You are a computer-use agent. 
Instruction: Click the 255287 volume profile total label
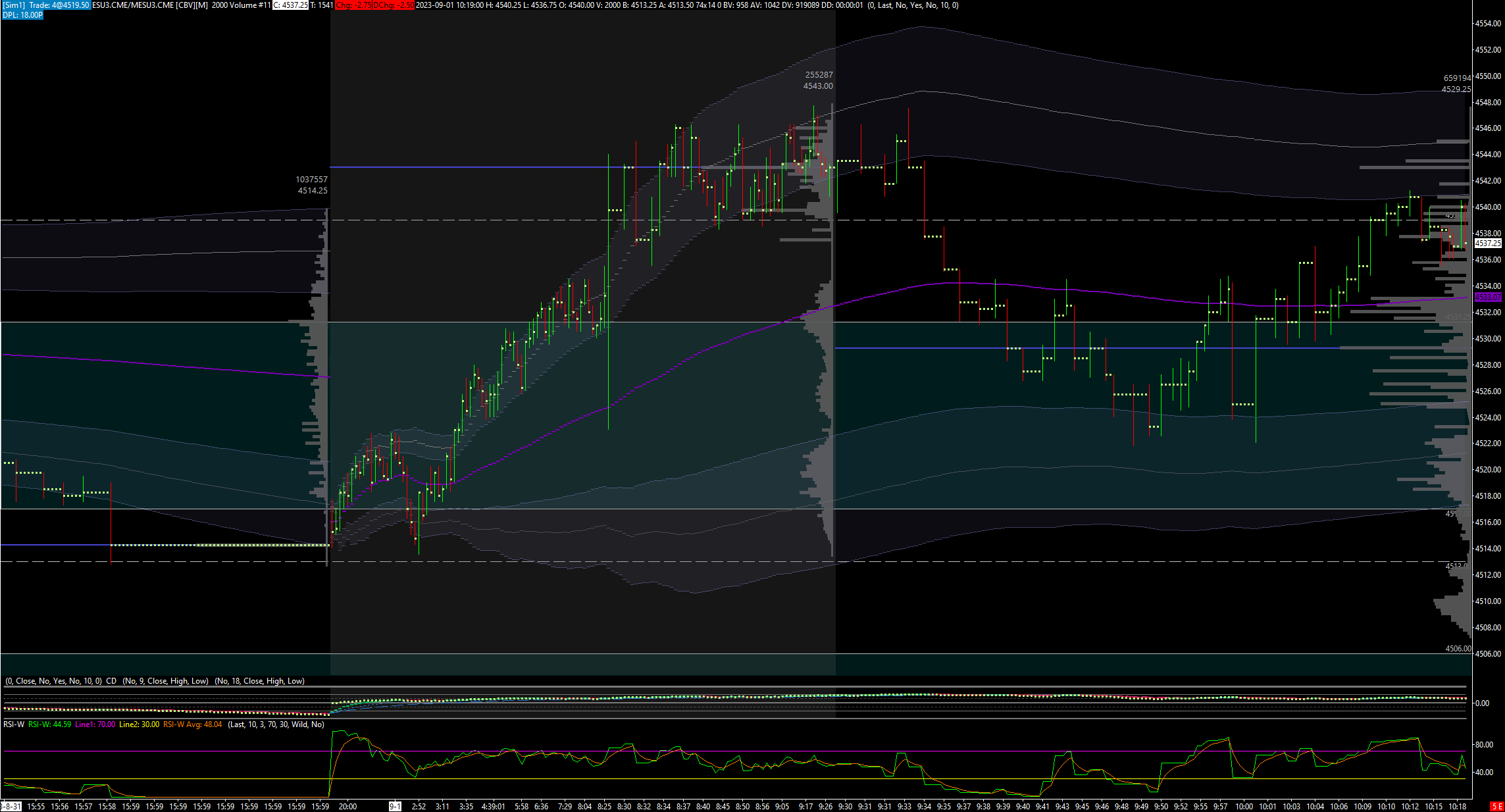point(819,75)
